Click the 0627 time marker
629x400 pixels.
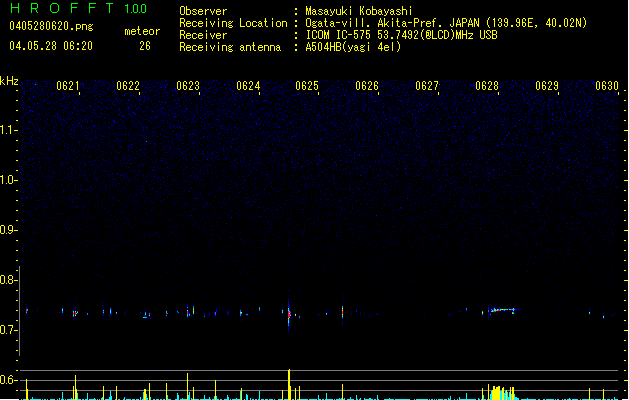(427, 86)
